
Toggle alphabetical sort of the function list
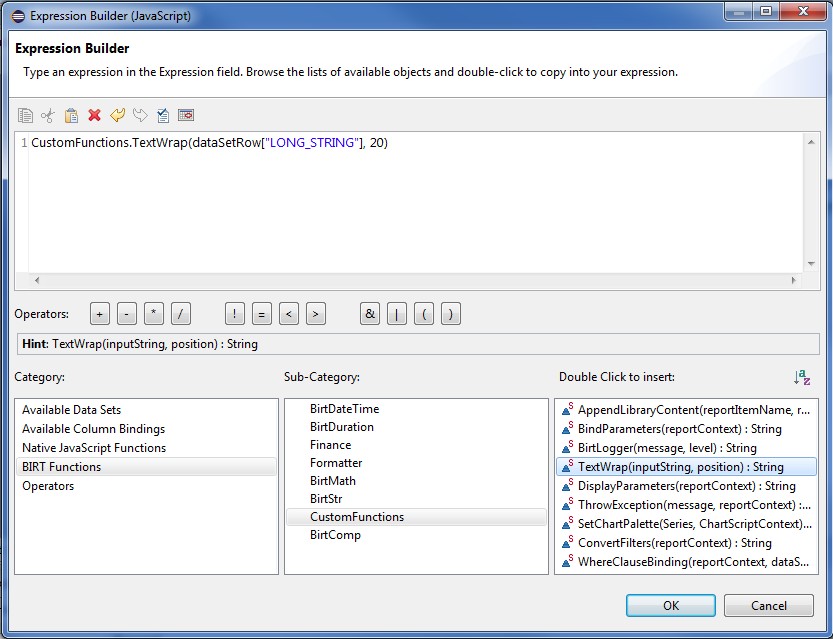click(x=801, y=378)
